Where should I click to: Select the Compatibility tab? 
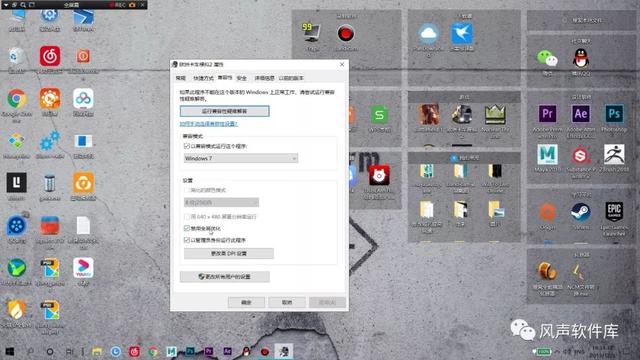pos(224,77)
